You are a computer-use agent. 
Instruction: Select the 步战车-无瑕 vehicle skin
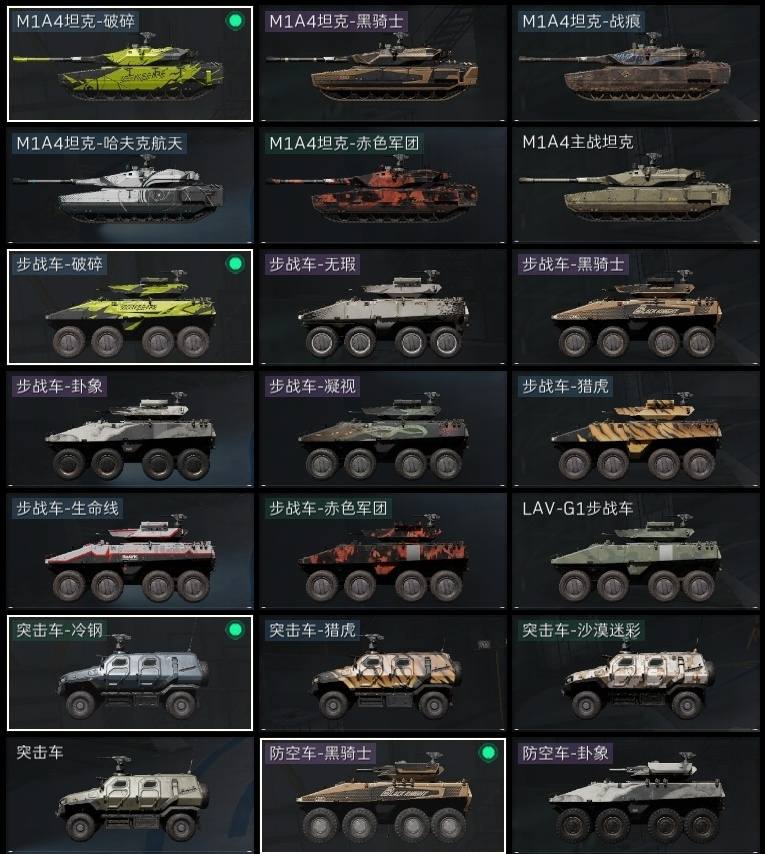click(383, 307)
